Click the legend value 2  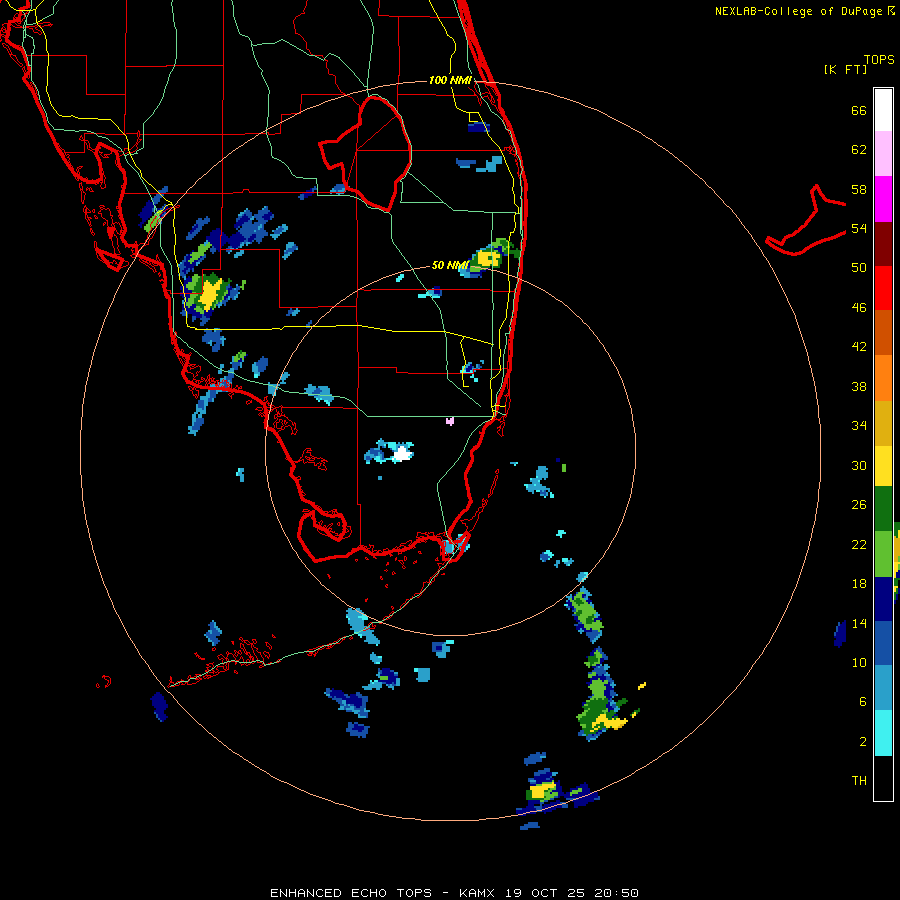[862, 741]
